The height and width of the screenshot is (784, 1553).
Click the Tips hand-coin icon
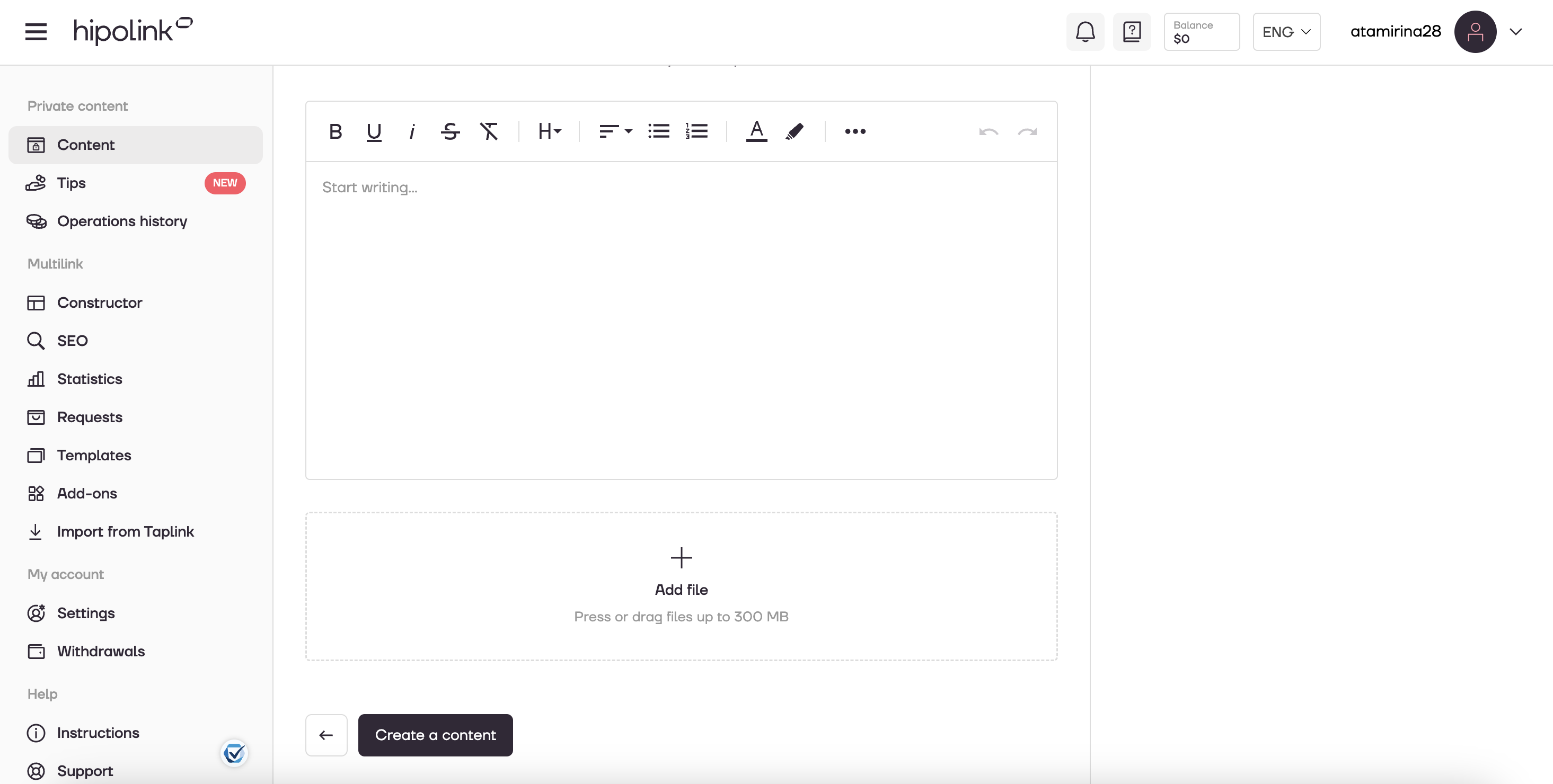tap(36, 183)
